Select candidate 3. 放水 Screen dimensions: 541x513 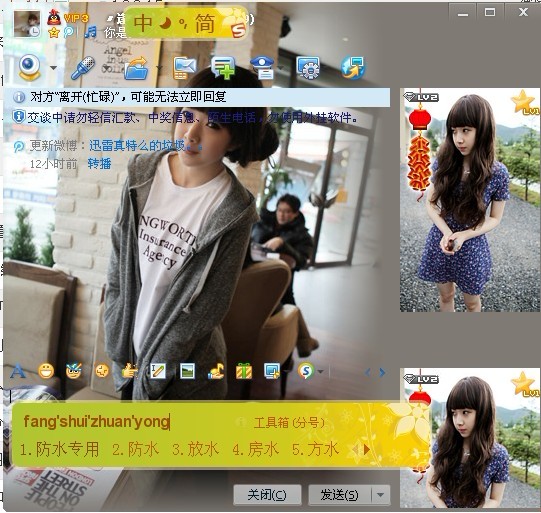point(196,449)
